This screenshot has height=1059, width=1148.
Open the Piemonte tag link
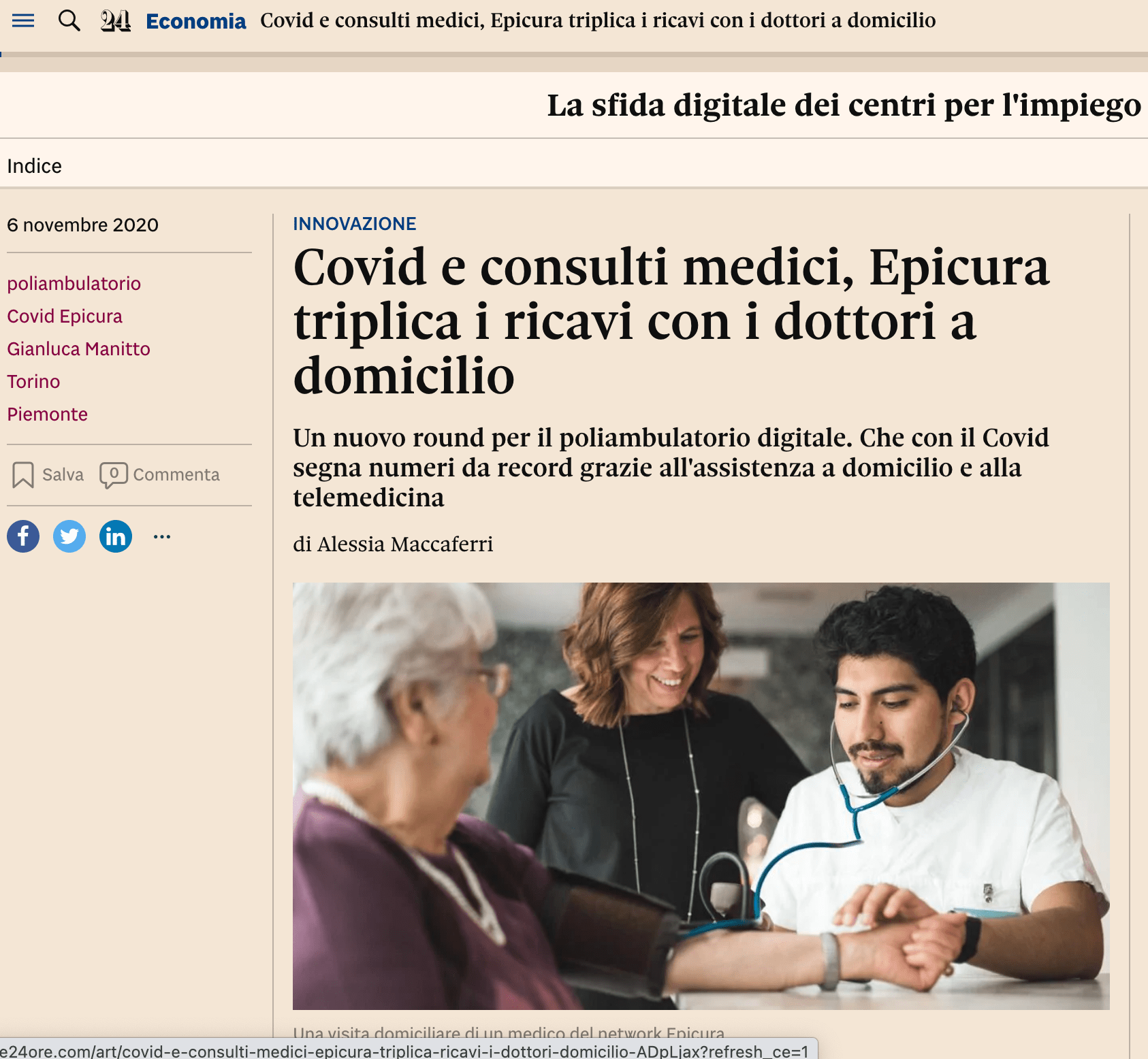point(48,414)
